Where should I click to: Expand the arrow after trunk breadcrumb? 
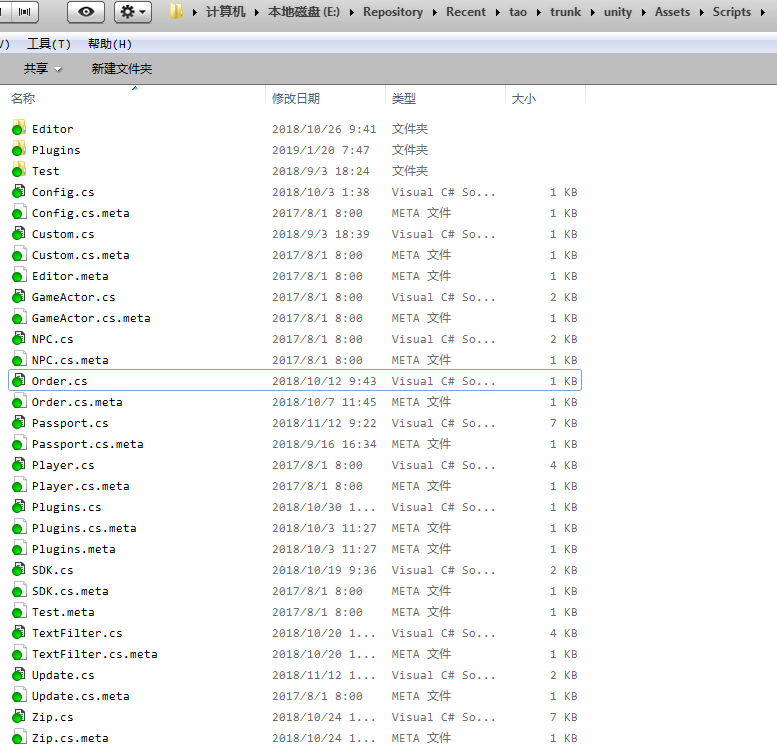click(593, 12)
